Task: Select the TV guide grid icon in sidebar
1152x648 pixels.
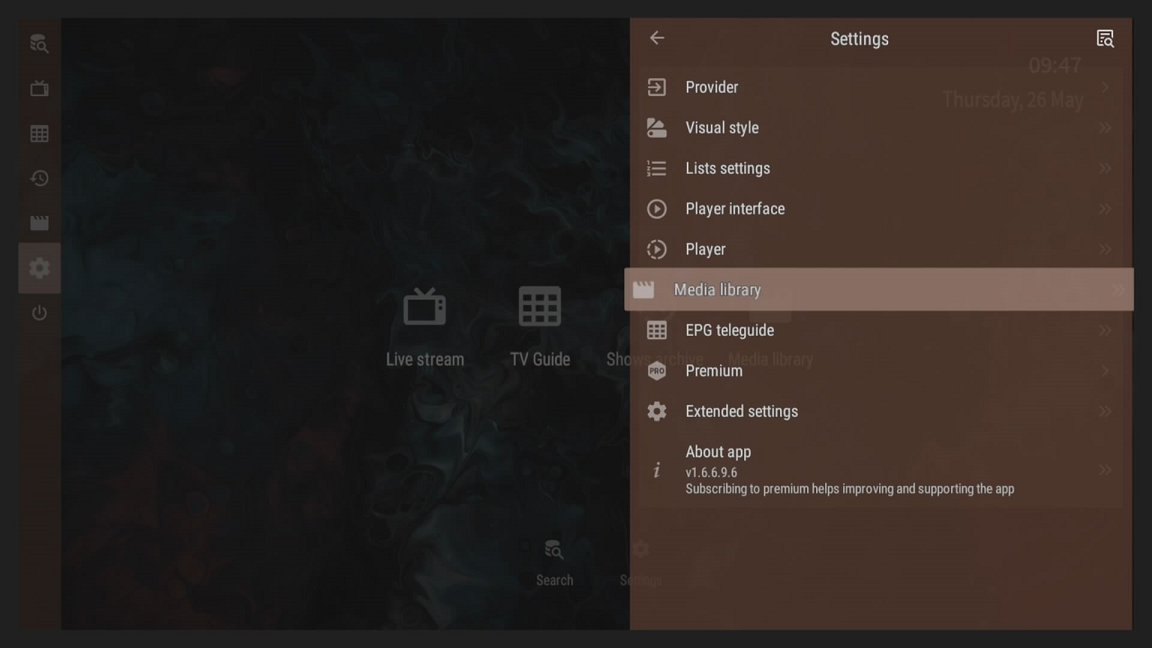Action: (x=39, y=134)
